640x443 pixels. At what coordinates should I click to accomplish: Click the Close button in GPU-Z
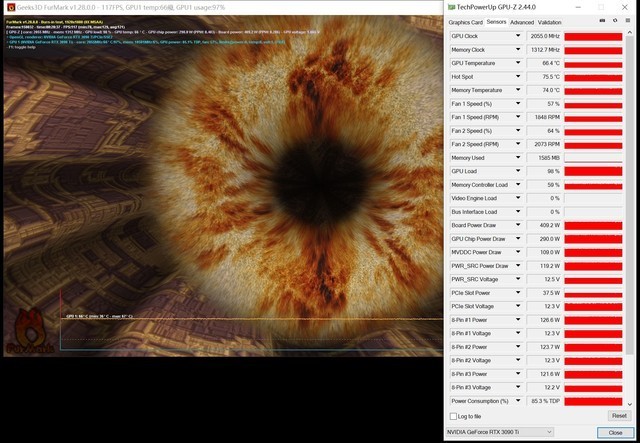coord(615,432)
